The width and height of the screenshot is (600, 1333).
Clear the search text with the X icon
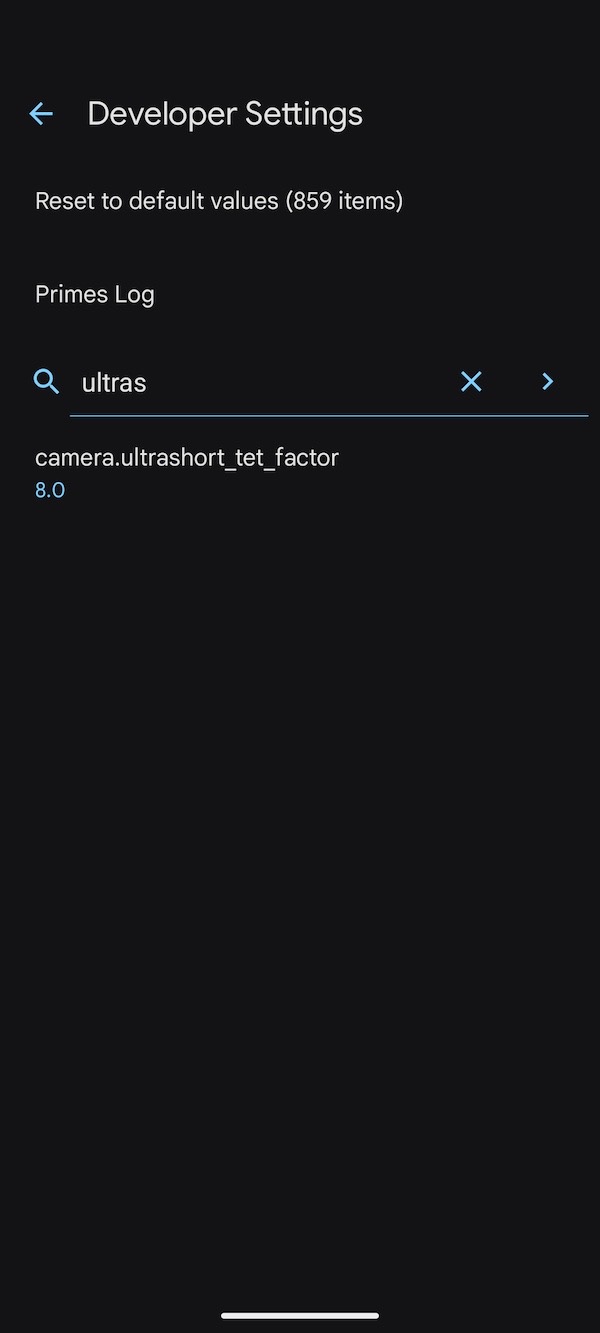pos(471,381)
